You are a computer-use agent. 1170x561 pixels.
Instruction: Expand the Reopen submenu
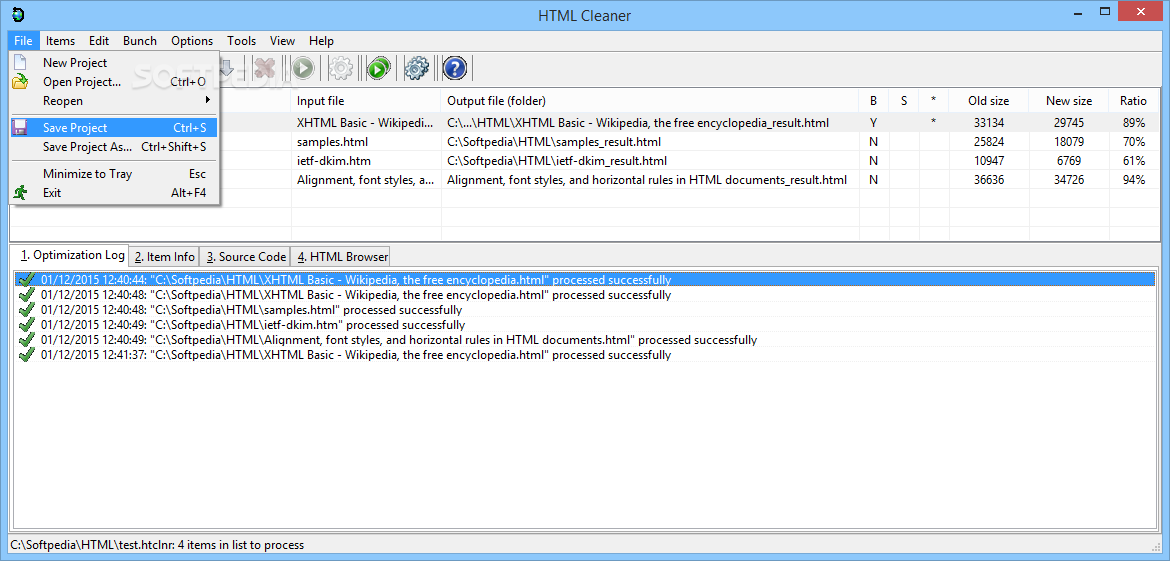114,101
